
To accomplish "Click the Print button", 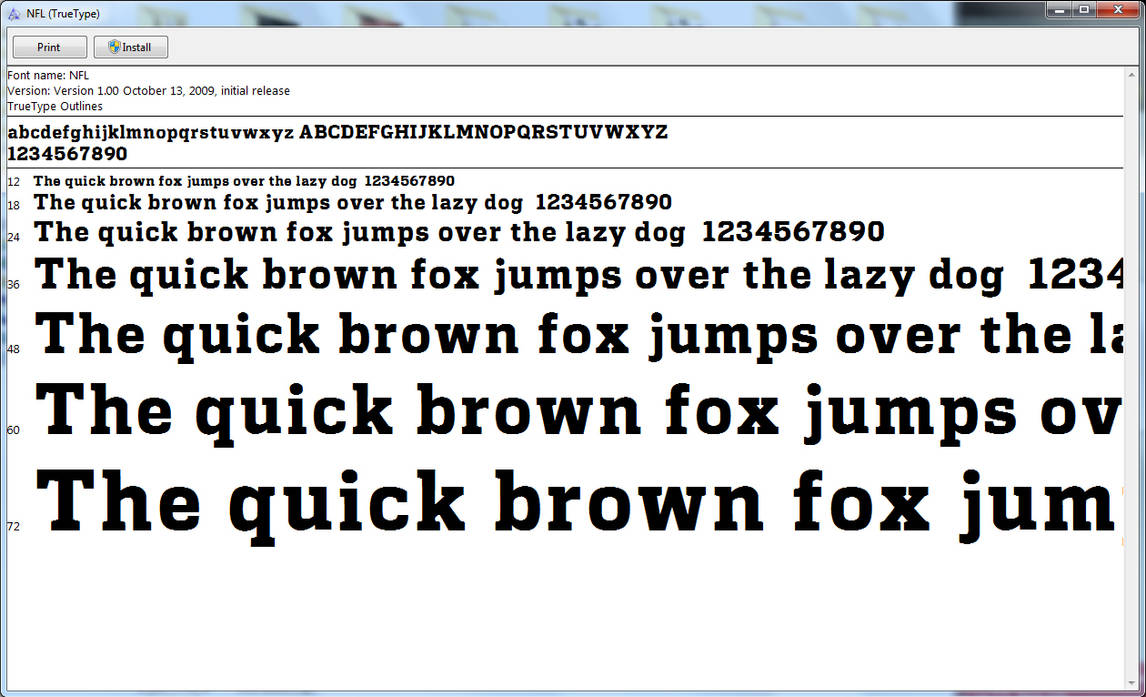I will (x=50, y=47).
